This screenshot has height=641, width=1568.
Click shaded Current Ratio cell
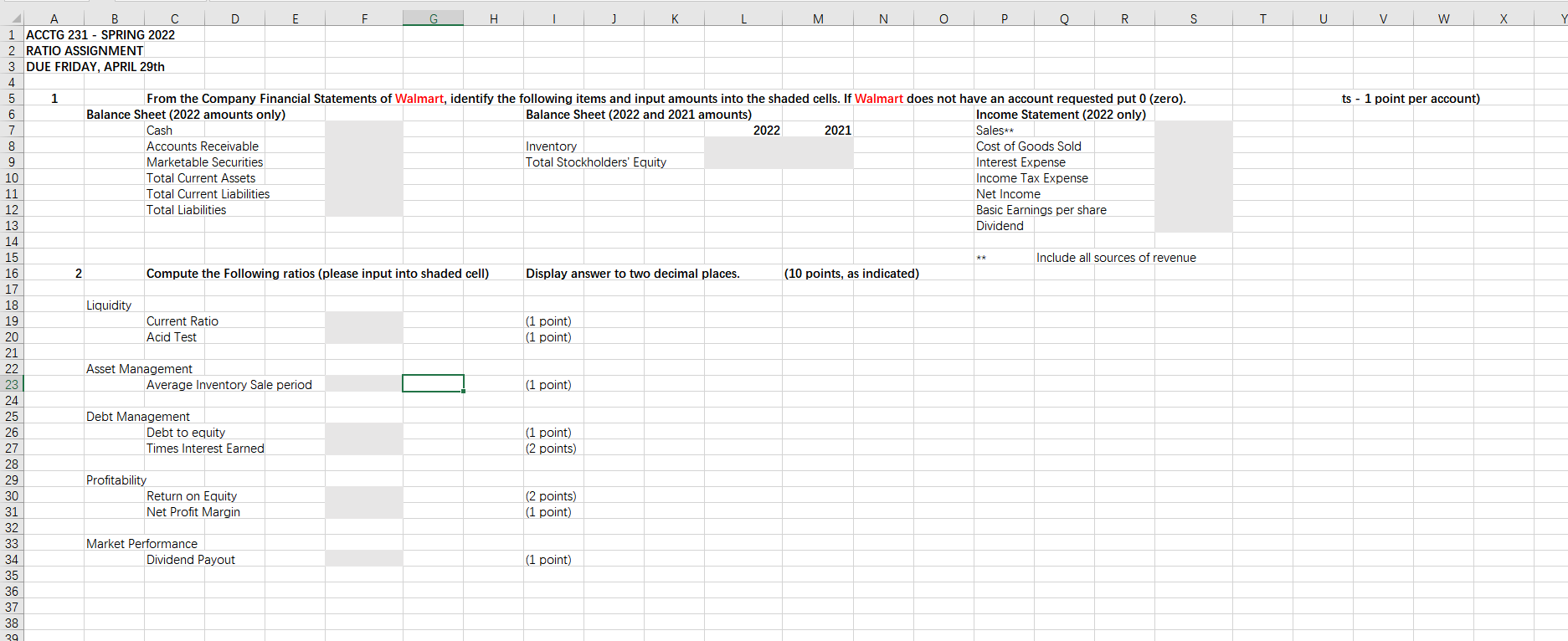[x=363, y=320]
